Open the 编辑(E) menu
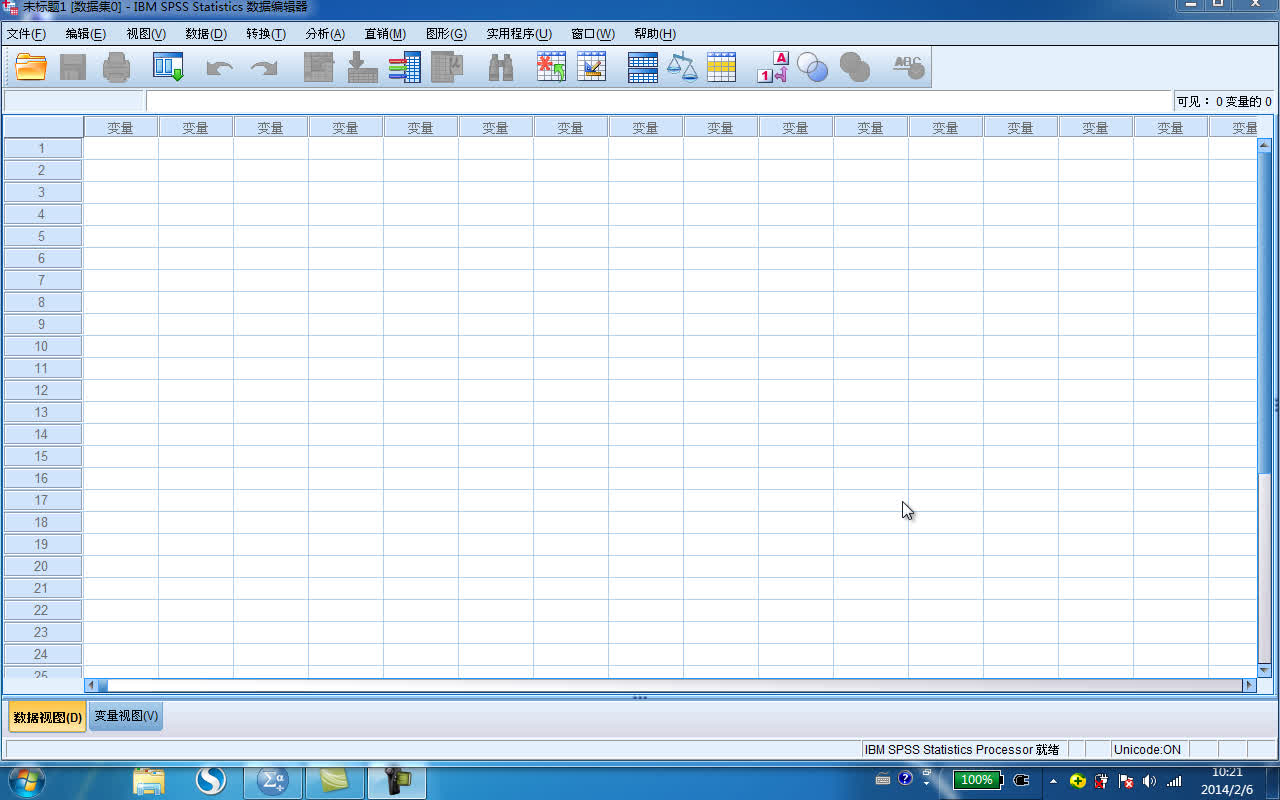Screen dimensions: 1280x800 (86, 34)
